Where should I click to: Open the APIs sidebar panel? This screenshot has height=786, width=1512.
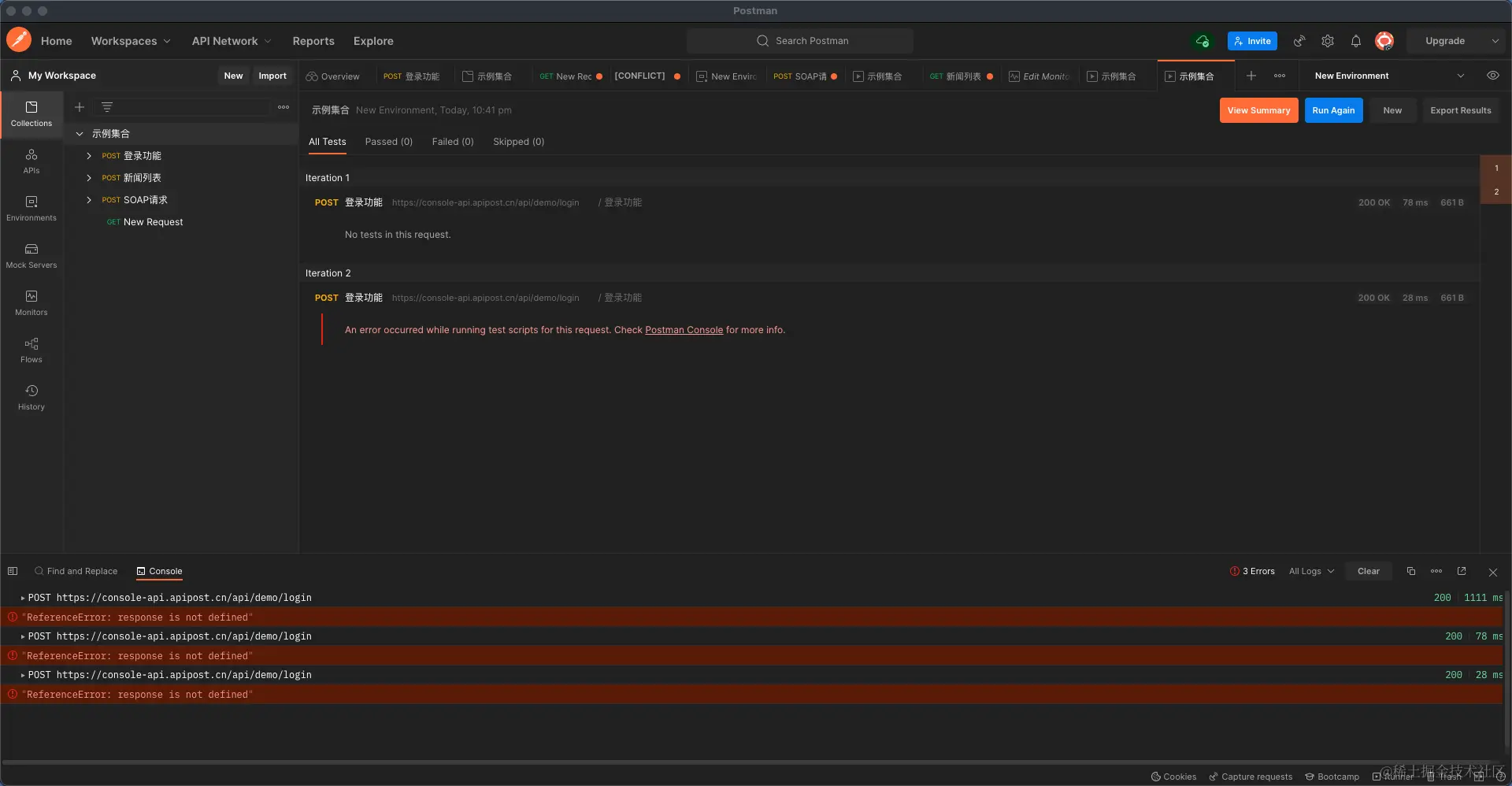(31, 161)
